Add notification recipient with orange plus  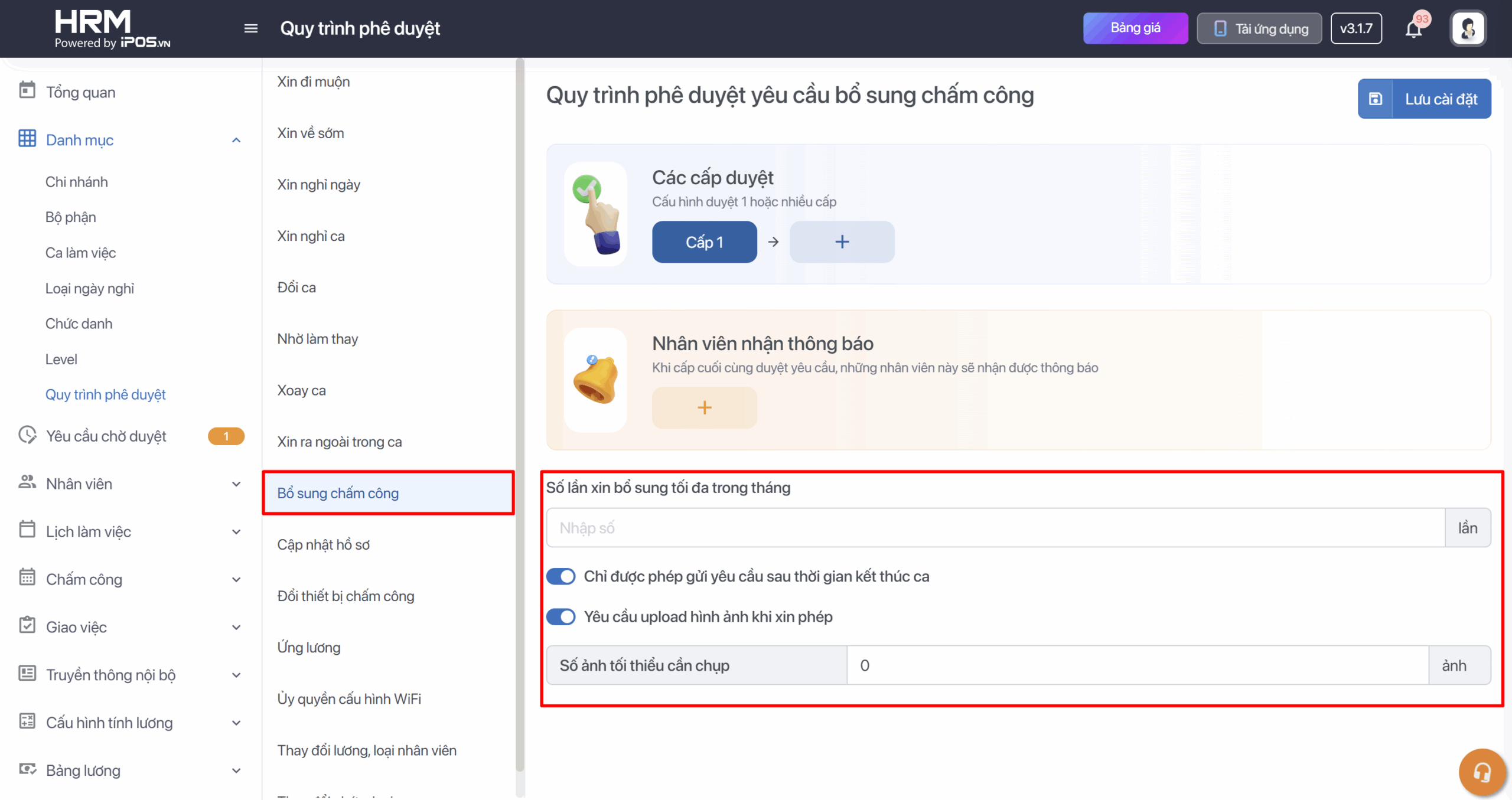704,407
